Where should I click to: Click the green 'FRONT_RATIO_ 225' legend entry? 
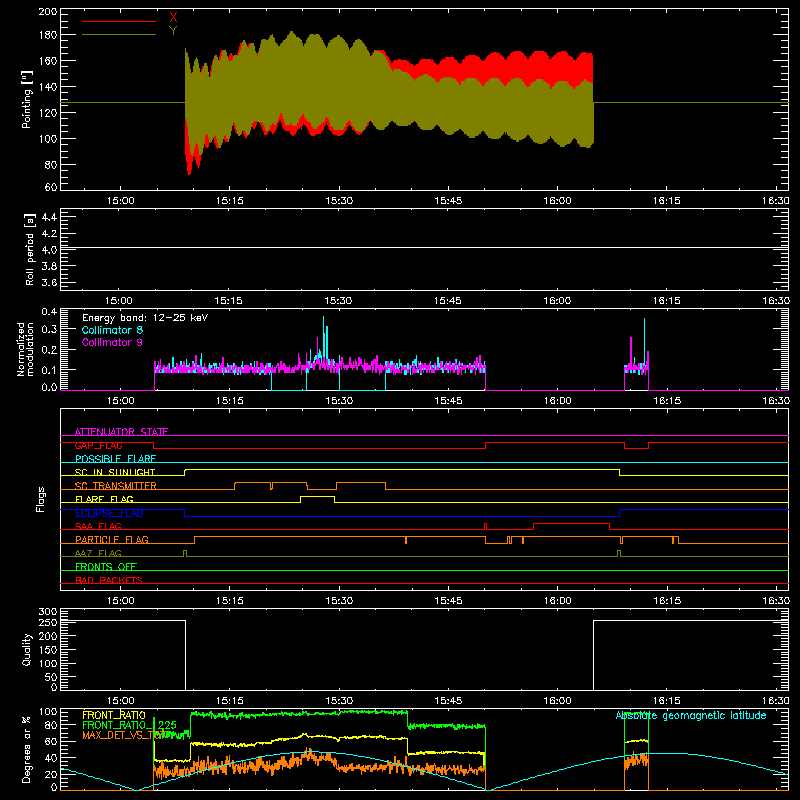click(129, 725)
